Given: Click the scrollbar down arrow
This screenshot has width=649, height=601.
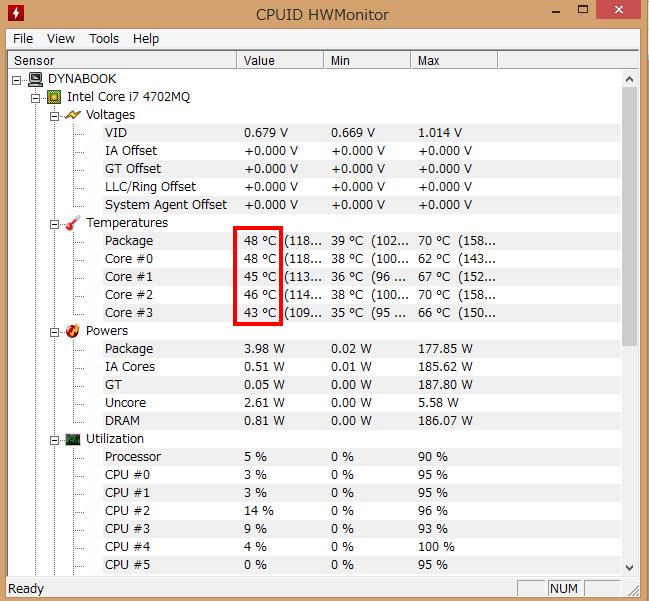Looking at the screenshot, I should pos(630,567).
